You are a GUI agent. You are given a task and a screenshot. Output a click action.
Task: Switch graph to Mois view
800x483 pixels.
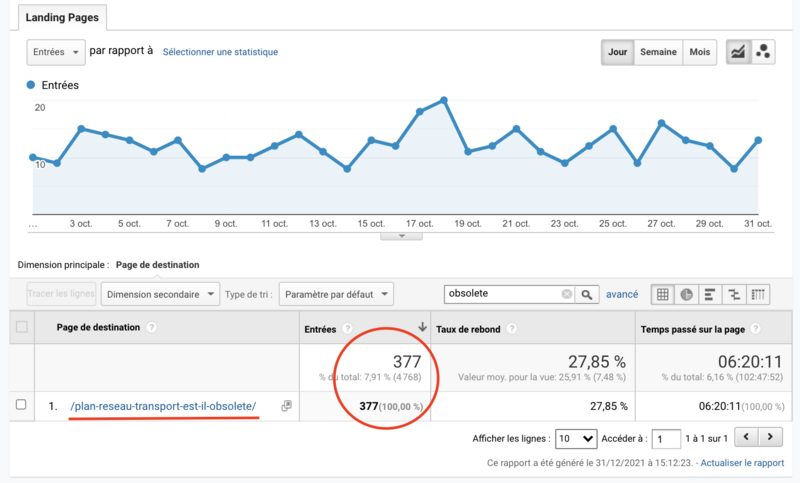(x=700, y=53)
